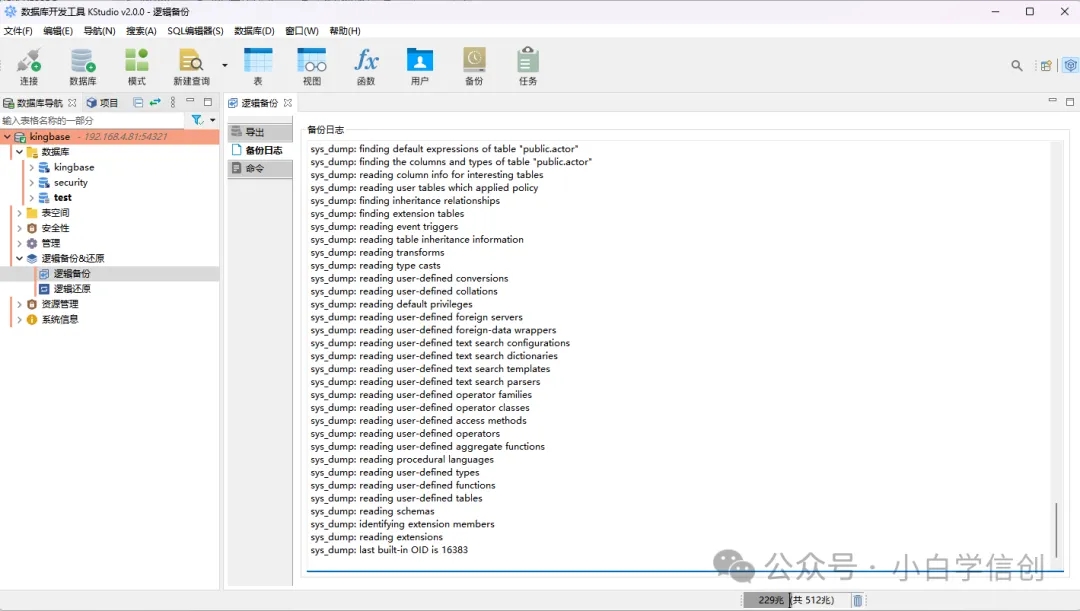This screenshot has width=1080, height=611.
Task: Toggle link with editor arrows icon
Action: click(155, 102)
